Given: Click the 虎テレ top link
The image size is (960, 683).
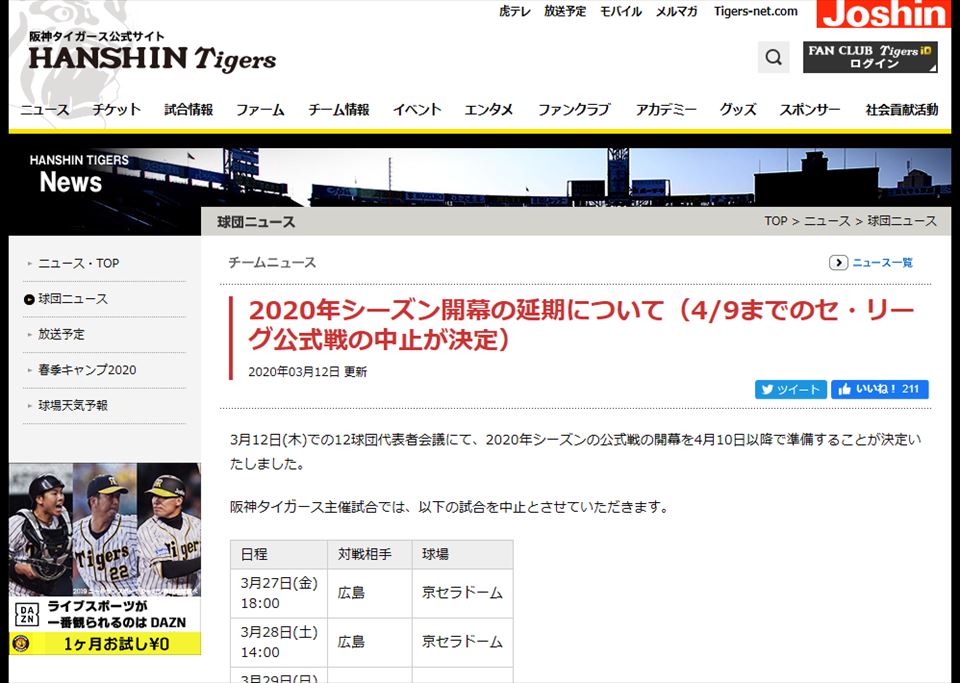Looking at the screenshot, I should (515, 12).
